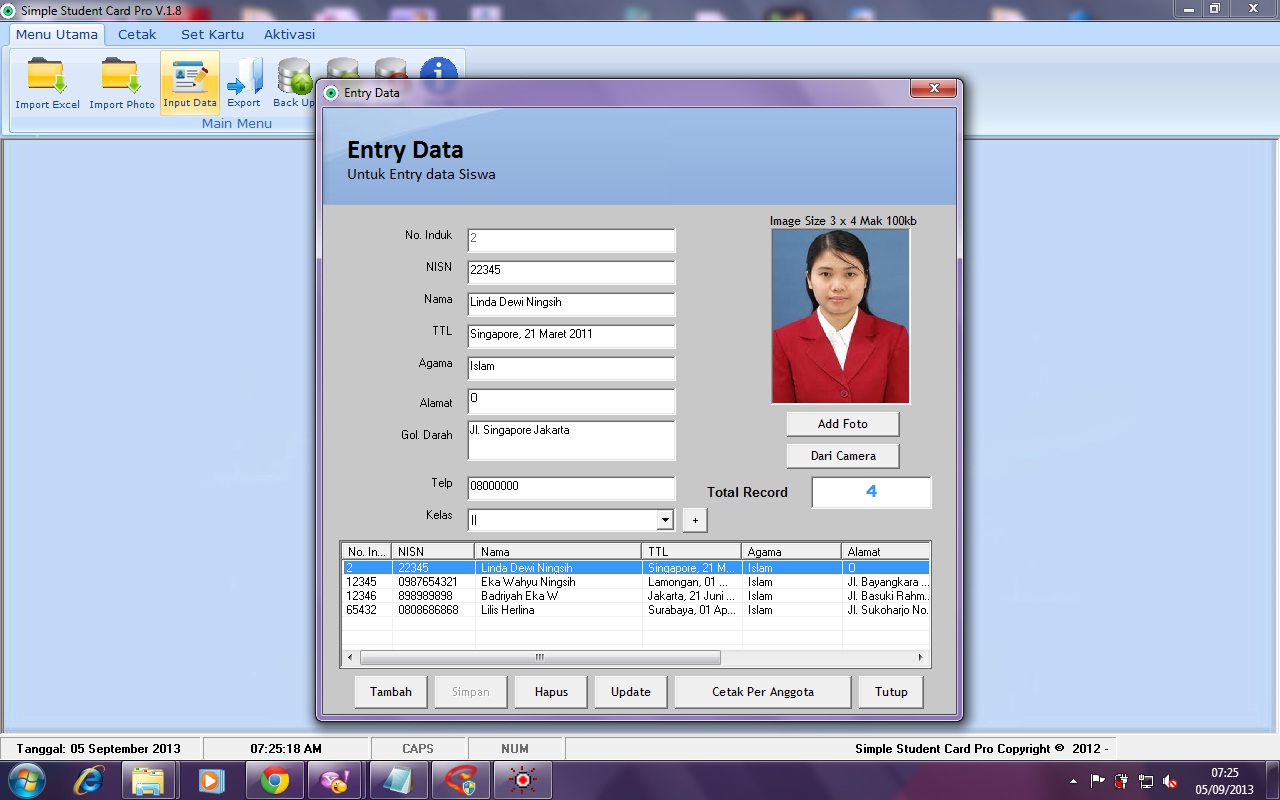Click the plus button beside Kelas dropdown
Image resolution: width=1280 pixels, height=800 pixels.
(694, 519)
